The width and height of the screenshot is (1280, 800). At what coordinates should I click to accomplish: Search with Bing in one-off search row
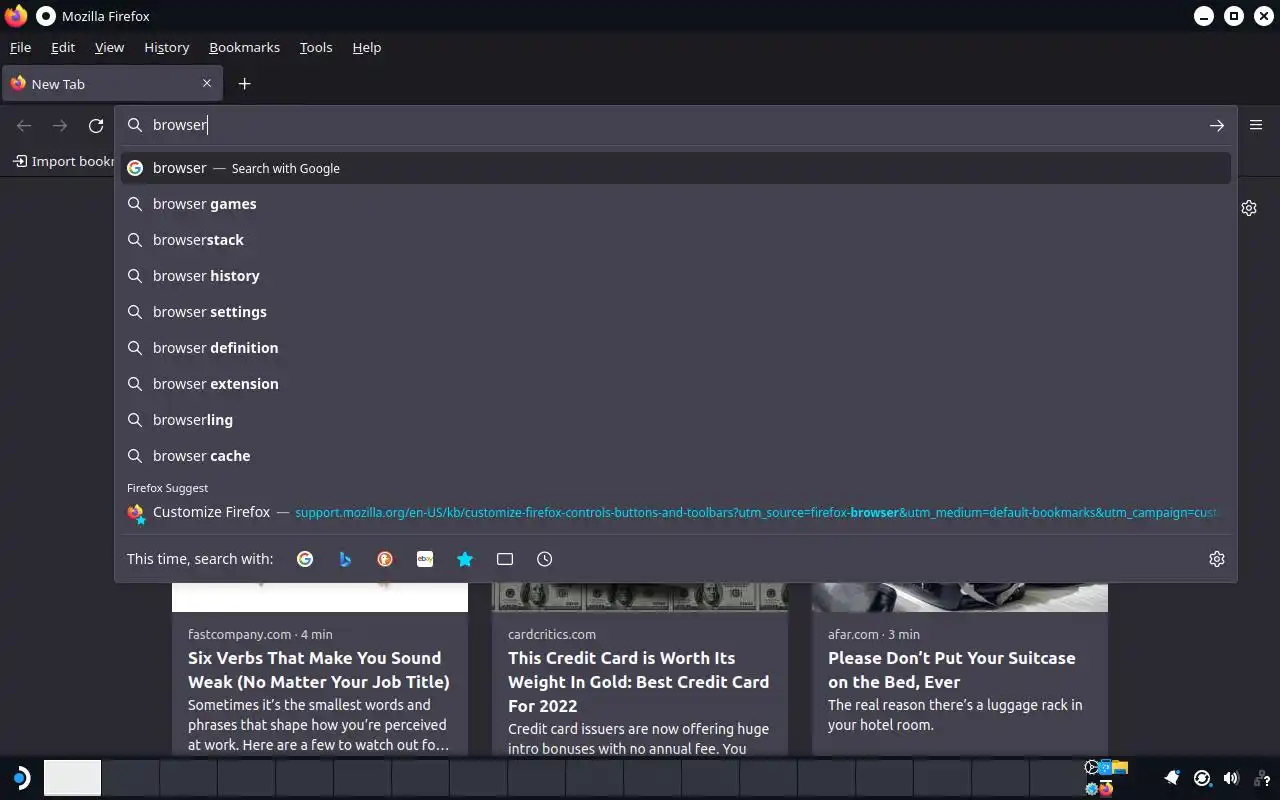pos(345,559)
